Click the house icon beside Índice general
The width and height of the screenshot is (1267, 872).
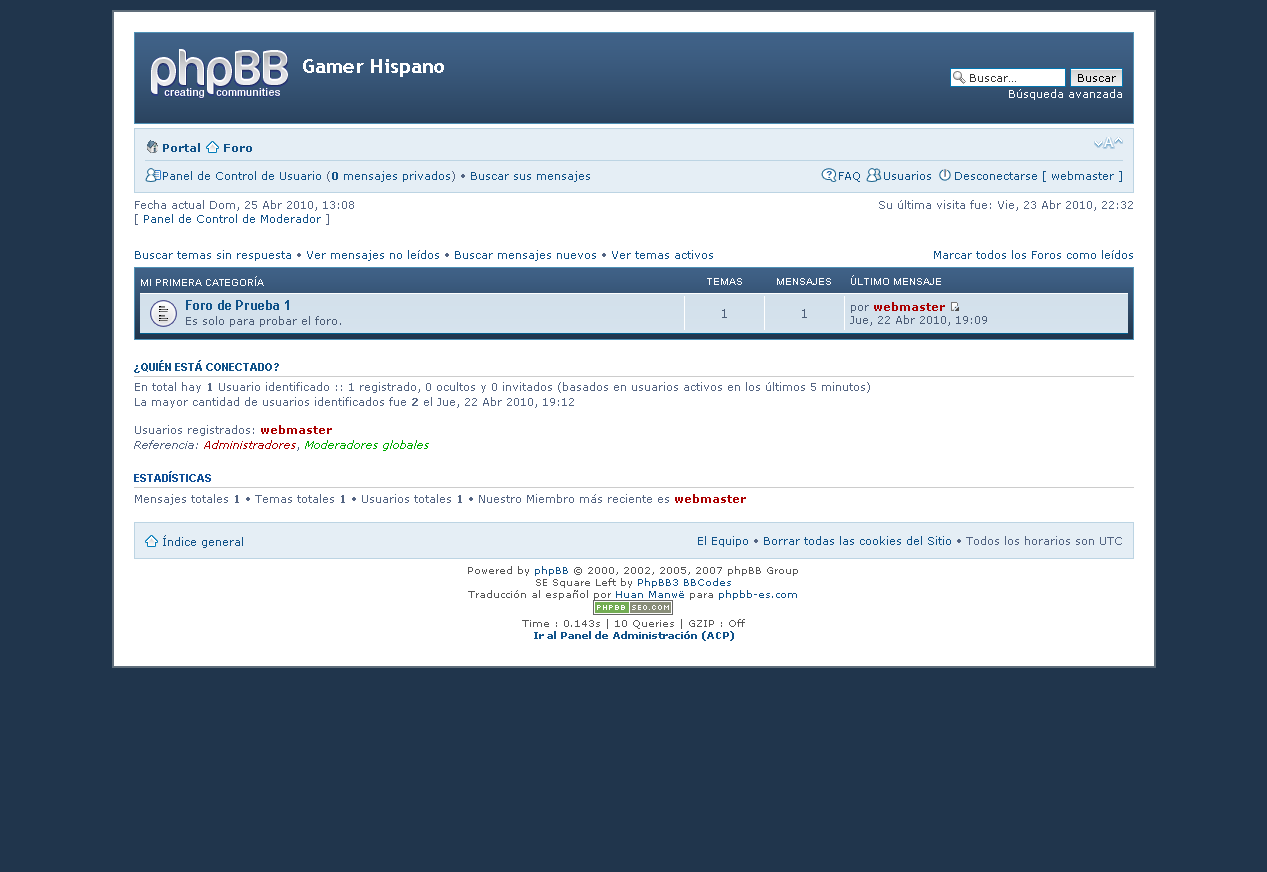pos(152,541)
